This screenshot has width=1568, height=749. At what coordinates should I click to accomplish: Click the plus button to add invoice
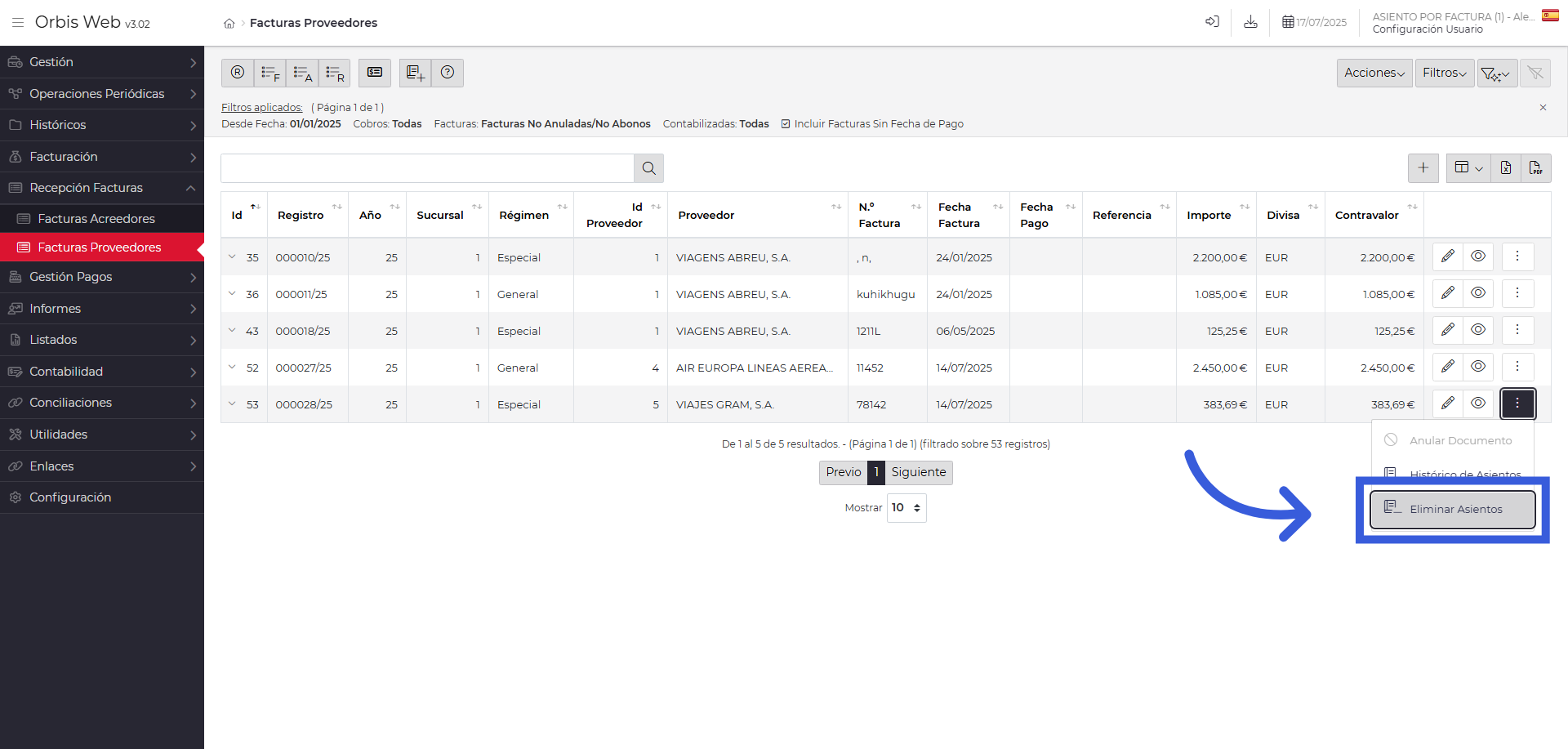(x=1423, y=168)
